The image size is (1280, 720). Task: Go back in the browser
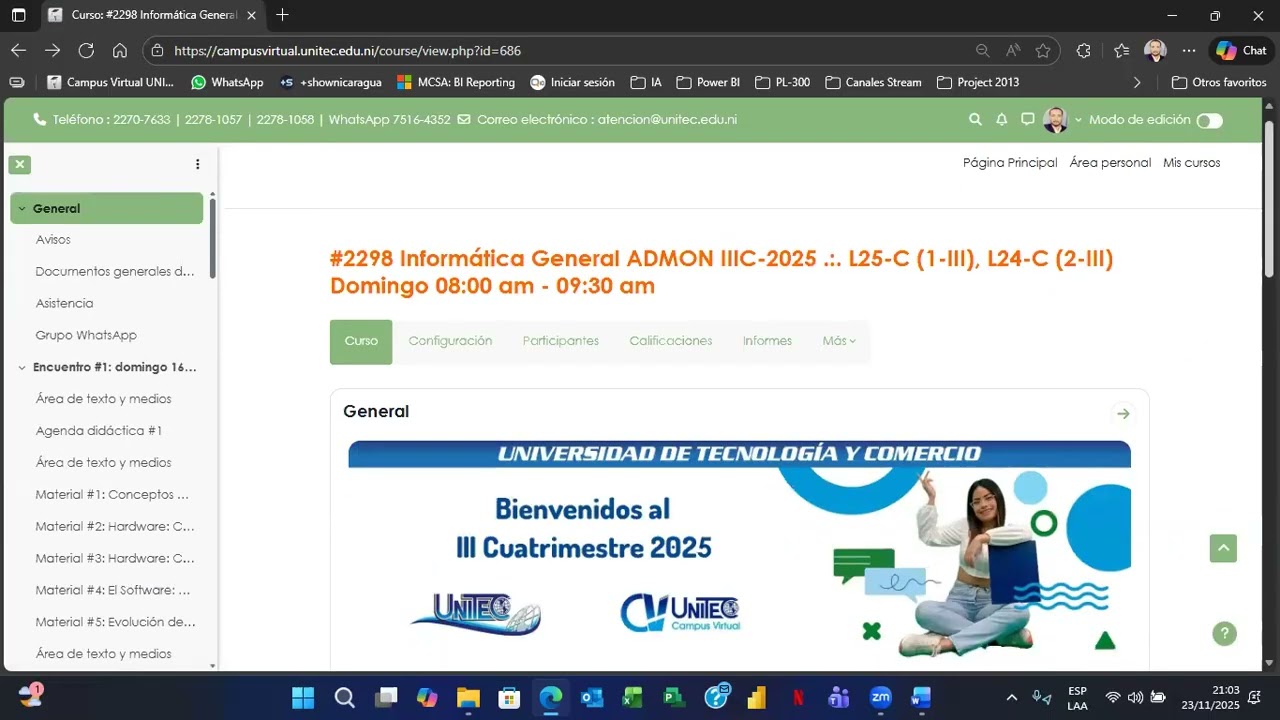(x=19, y=50)
